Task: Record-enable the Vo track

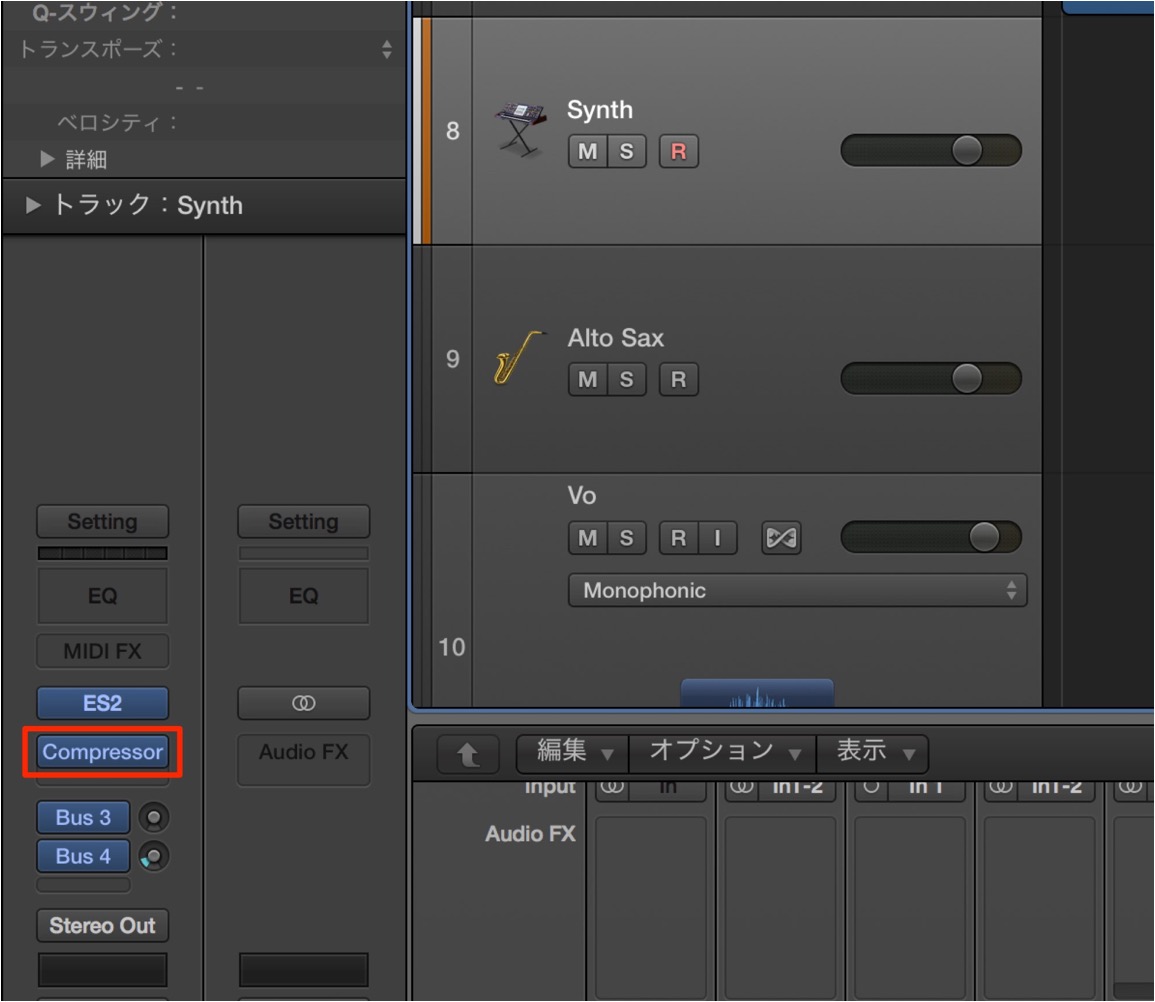Action: pos(678,538)
